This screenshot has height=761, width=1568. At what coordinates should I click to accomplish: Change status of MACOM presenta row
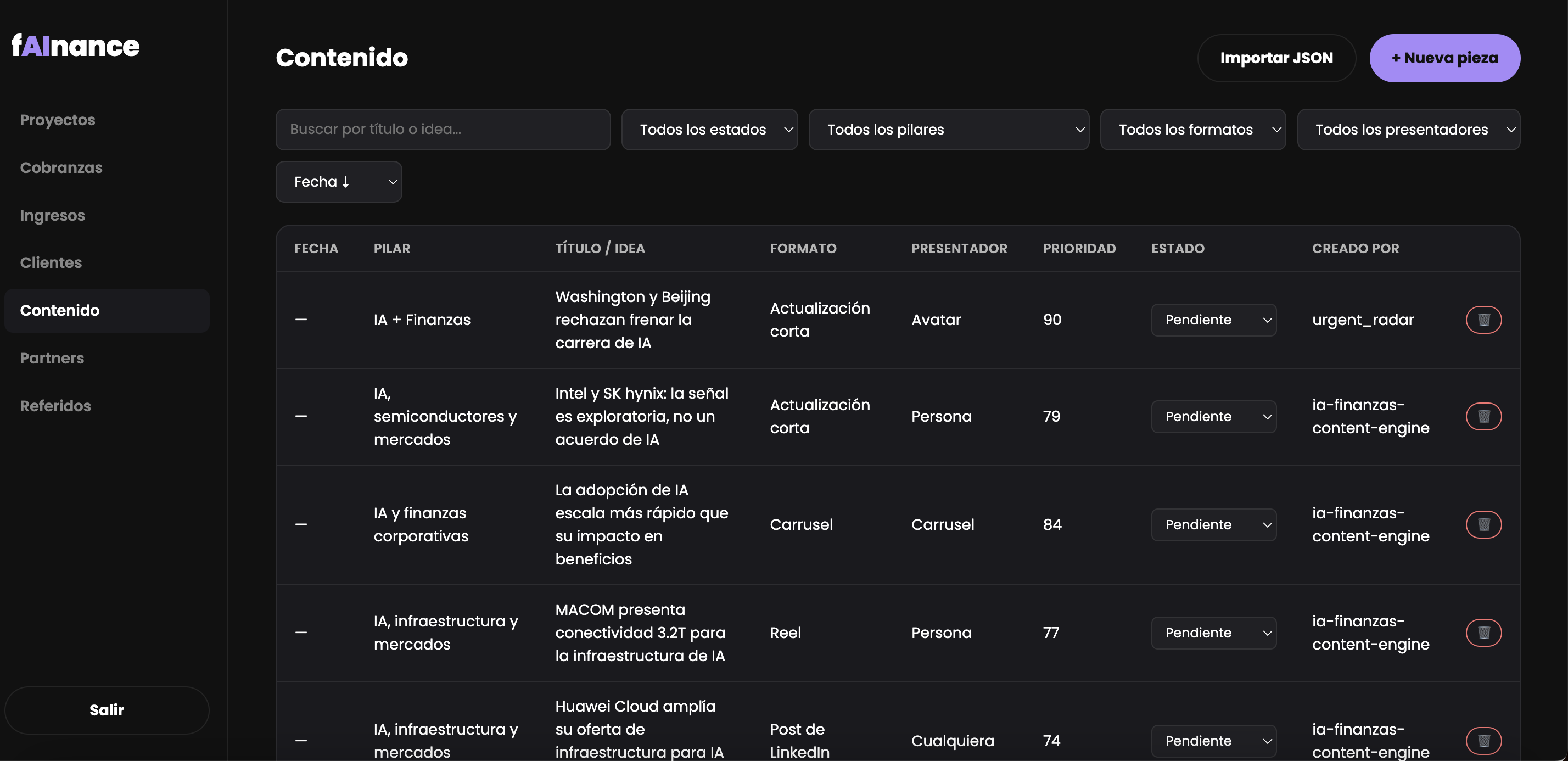point(1213,633)
